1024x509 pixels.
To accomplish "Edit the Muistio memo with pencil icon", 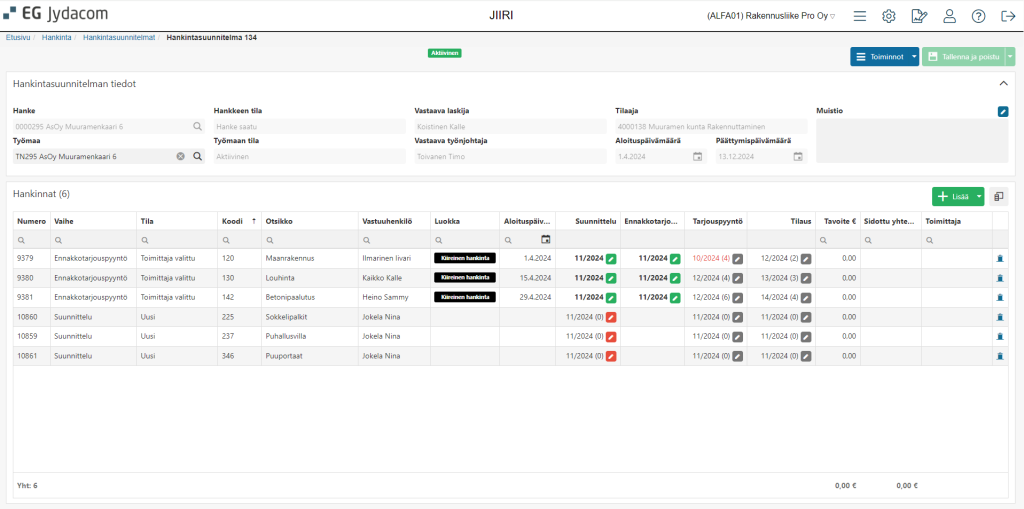I will tap(1003, 112).
